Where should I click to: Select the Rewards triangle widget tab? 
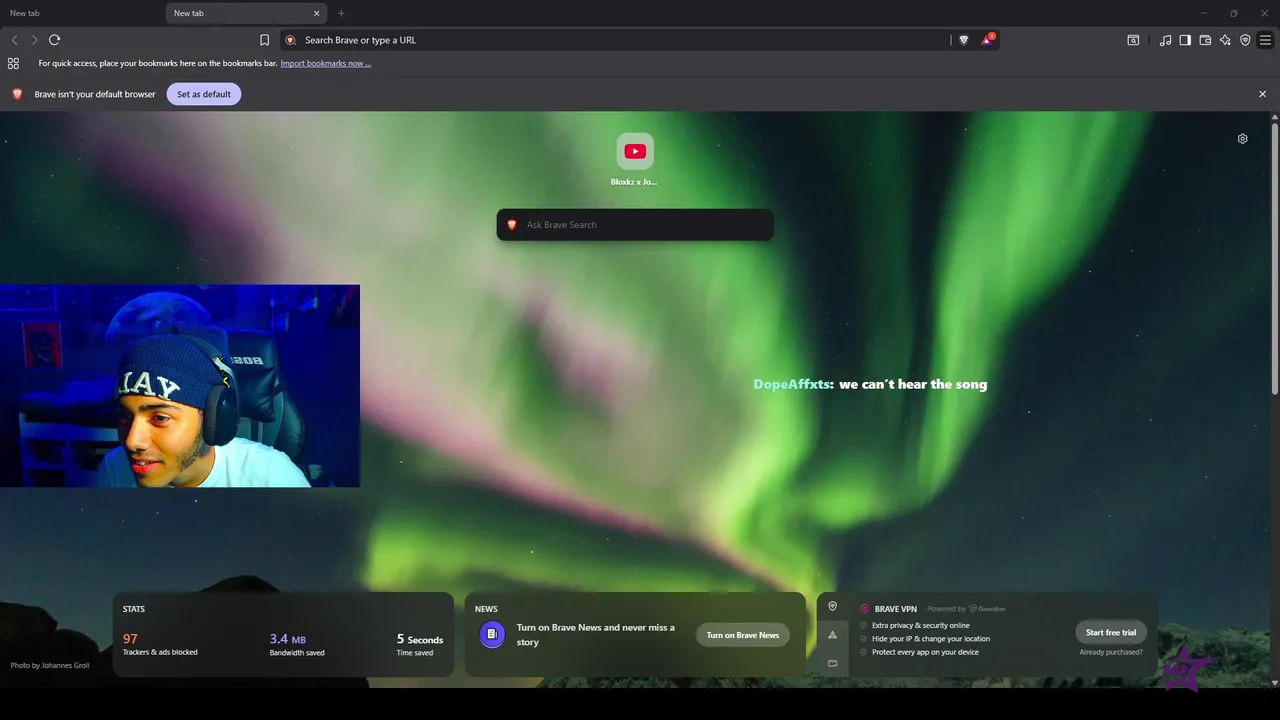click(x=832, y=635)
